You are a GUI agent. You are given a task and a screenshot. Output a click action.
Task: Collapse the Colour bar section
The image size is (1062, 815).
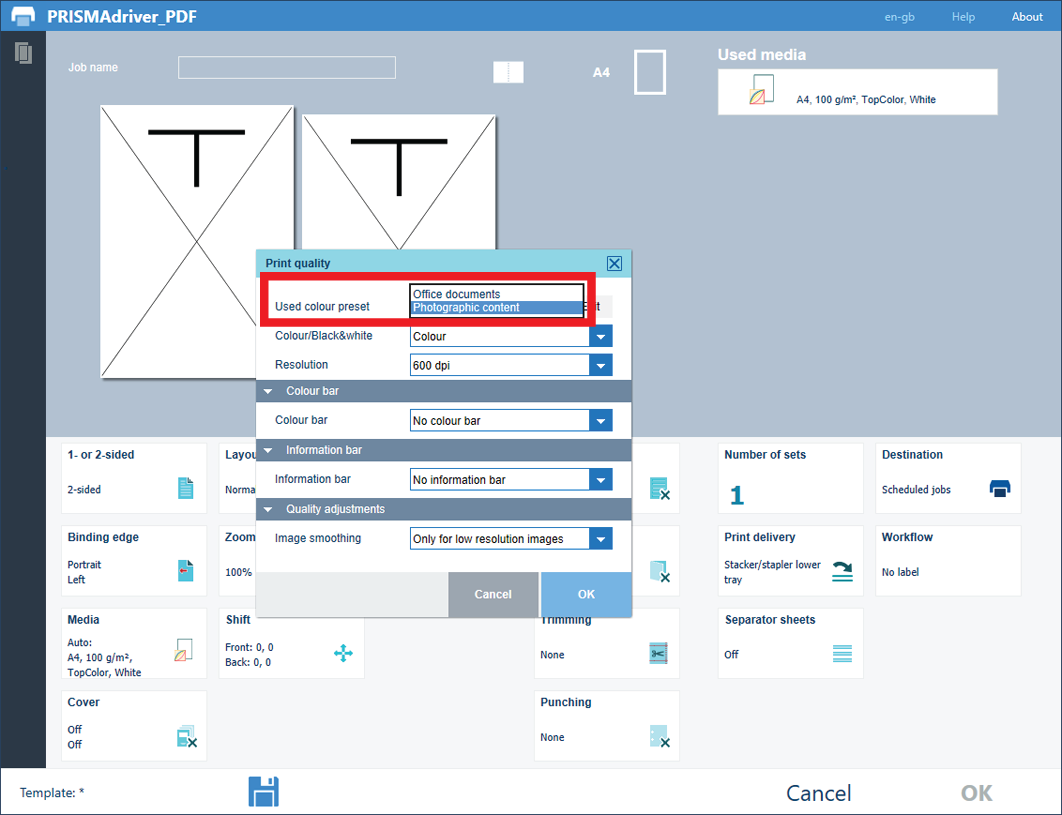[x=268, y=391]
